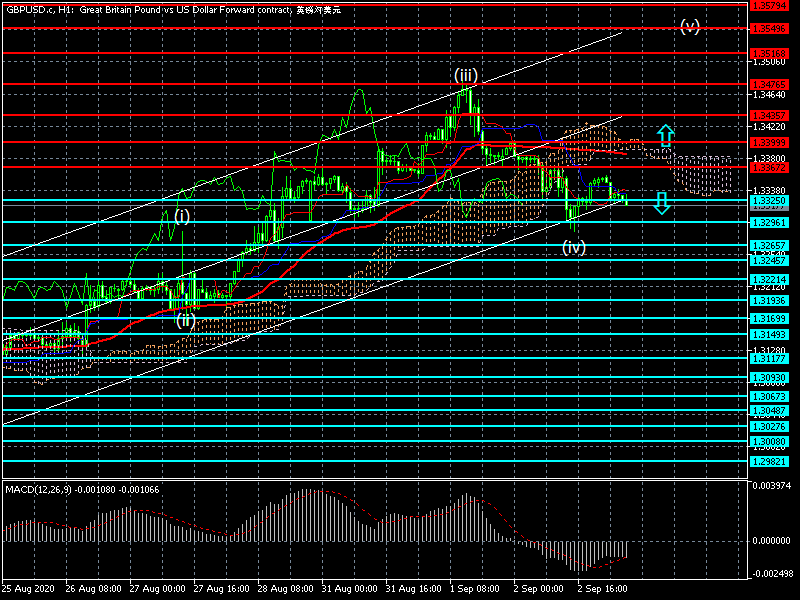Screen dimensions: 800x600
Task: Click the 27 Aug 00:00 time axis label
Action: [x=157, y=589]
